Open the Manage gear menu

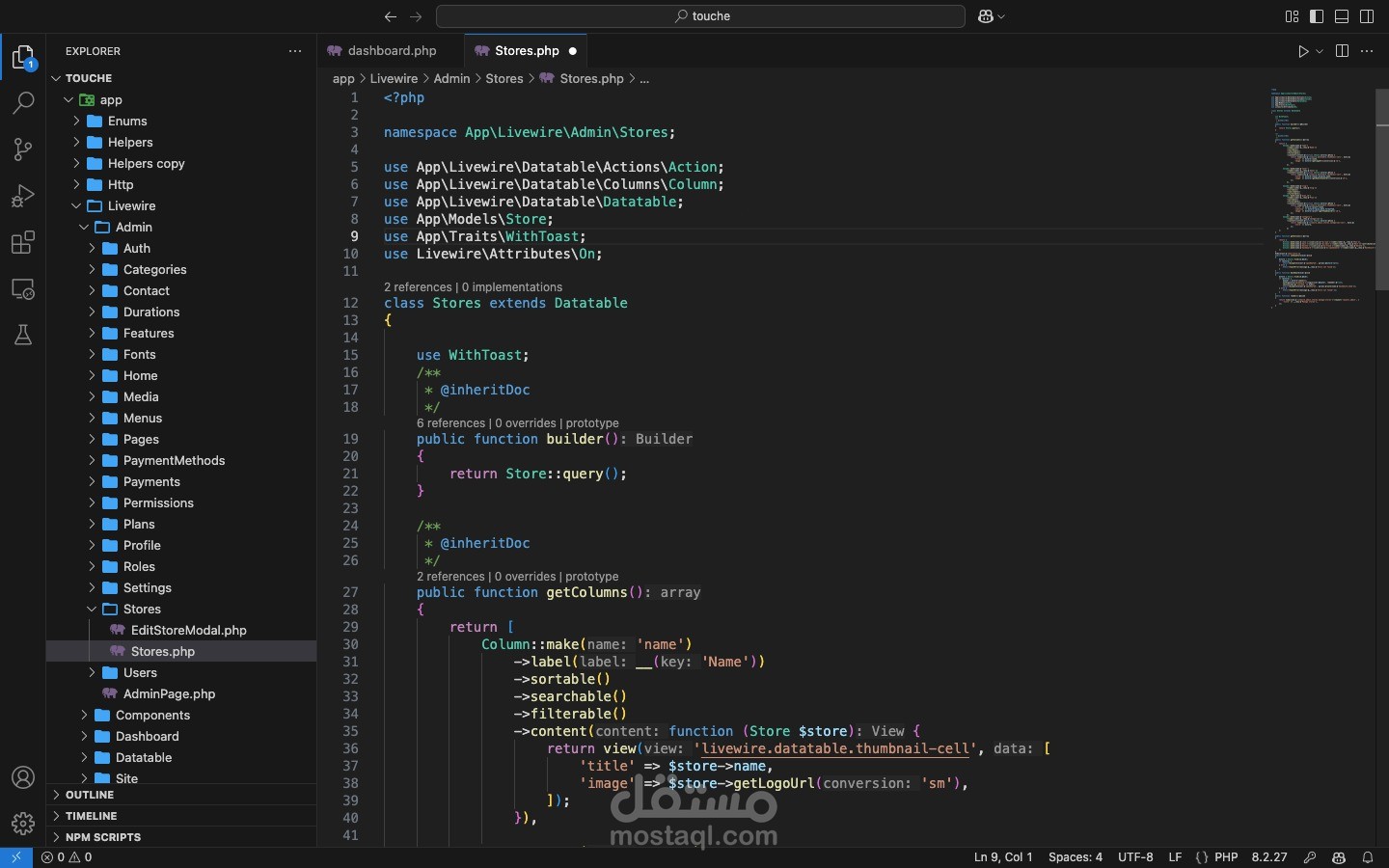[x=23, y=824]
